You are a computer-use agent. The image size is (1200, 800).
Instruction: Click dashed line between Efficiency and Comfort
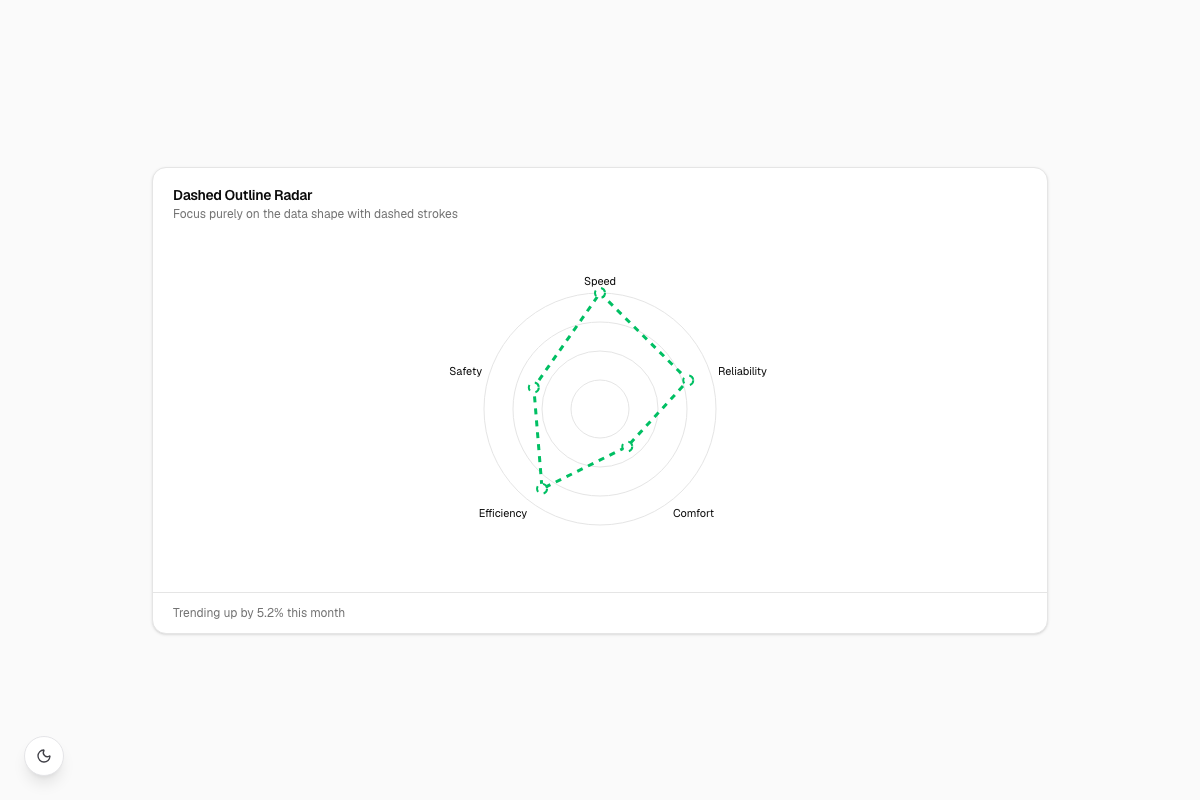click(585, 467)
